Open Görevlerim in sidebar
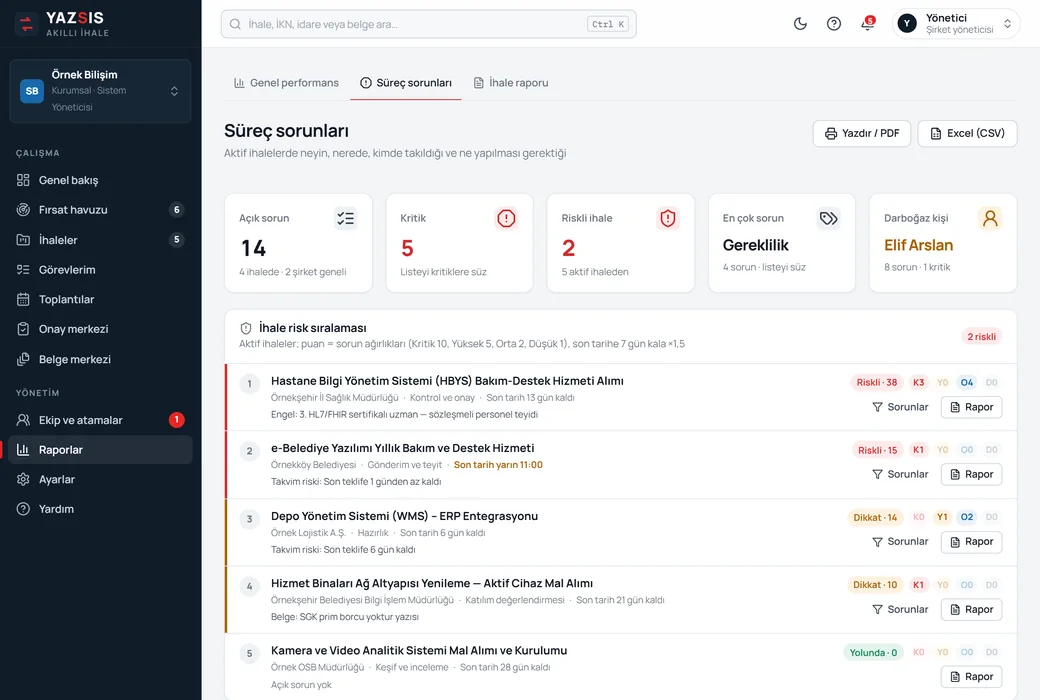Viewport: 1040px width, 700px height. (100, 269)
